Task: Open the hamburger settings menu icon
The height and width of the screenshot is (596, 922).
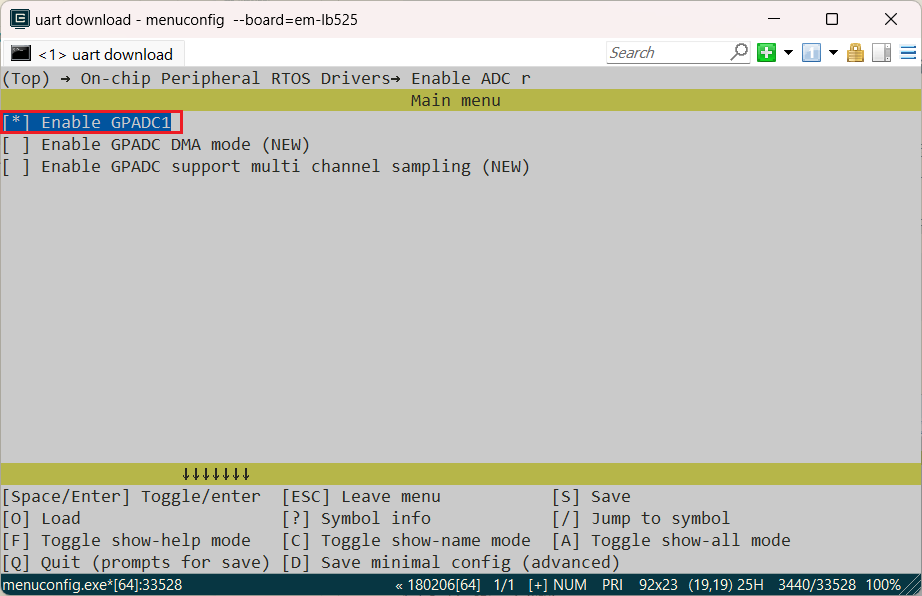Action: tap(906, 53)
